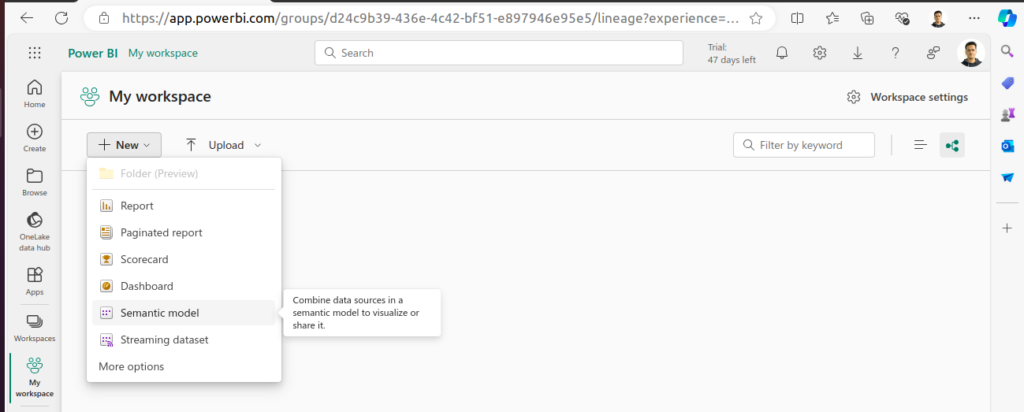1024x412 pixels.
Task: Open the app launcher waffle icon
Action: click(x=35, y=53)
